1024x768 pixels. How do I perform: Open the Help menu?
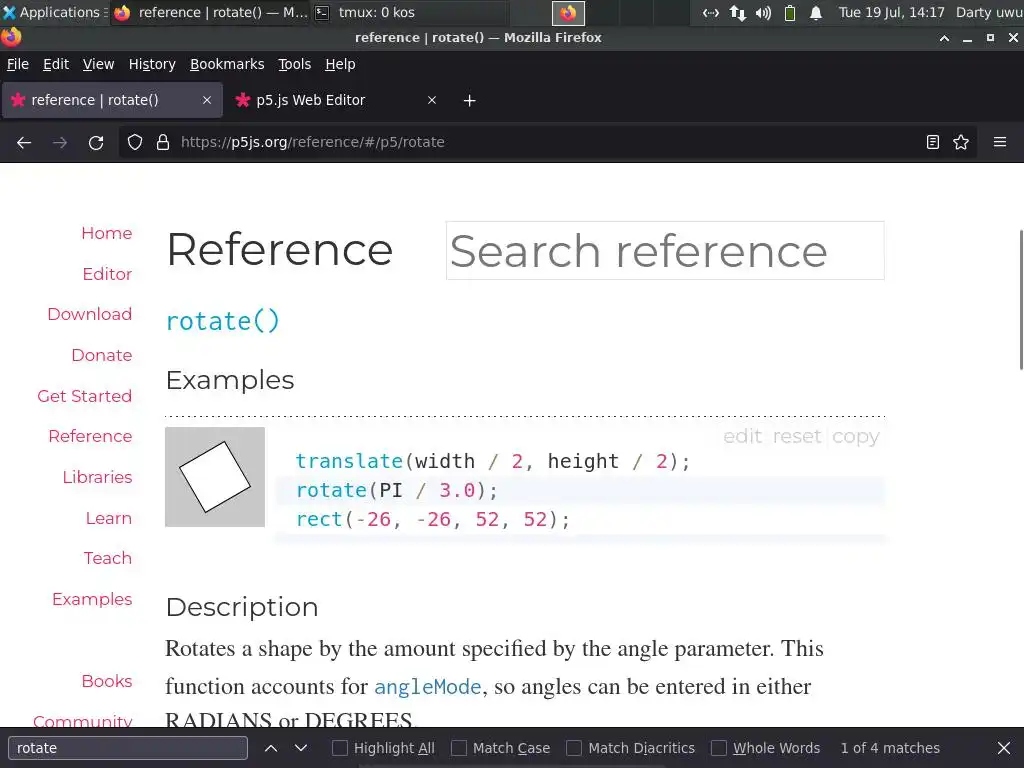[340, 64]
